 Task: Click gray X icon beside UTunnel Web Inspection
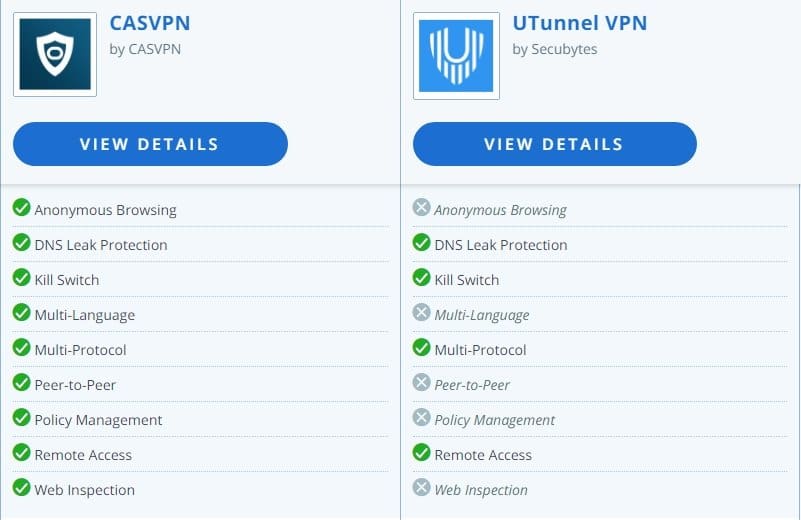[421, 488]
